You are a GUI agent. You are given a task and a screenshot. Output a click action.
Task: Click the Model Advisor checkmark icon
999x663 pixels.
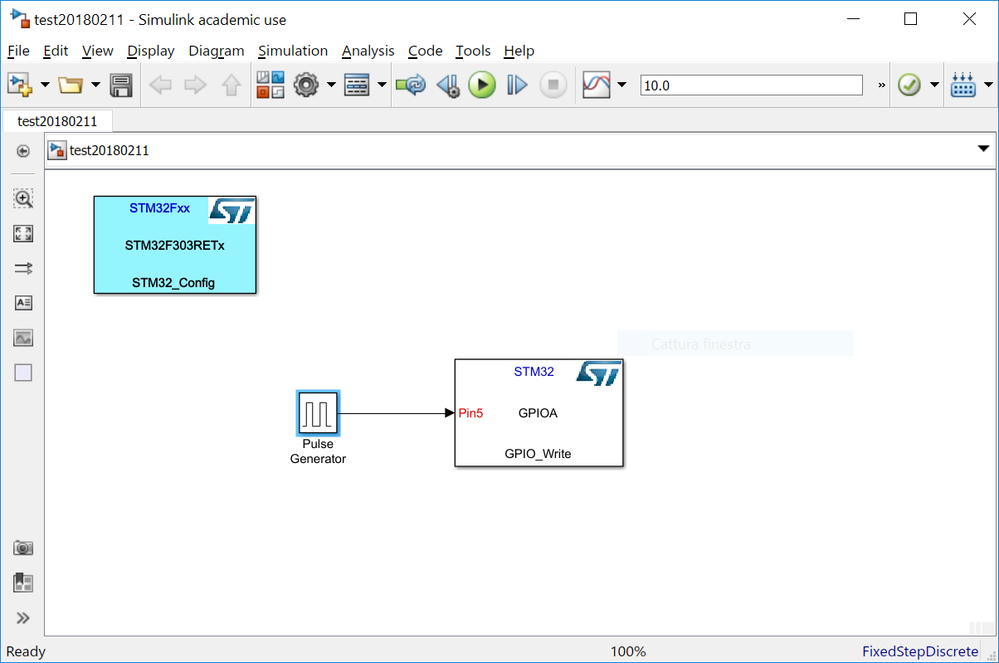coord(909,85)
